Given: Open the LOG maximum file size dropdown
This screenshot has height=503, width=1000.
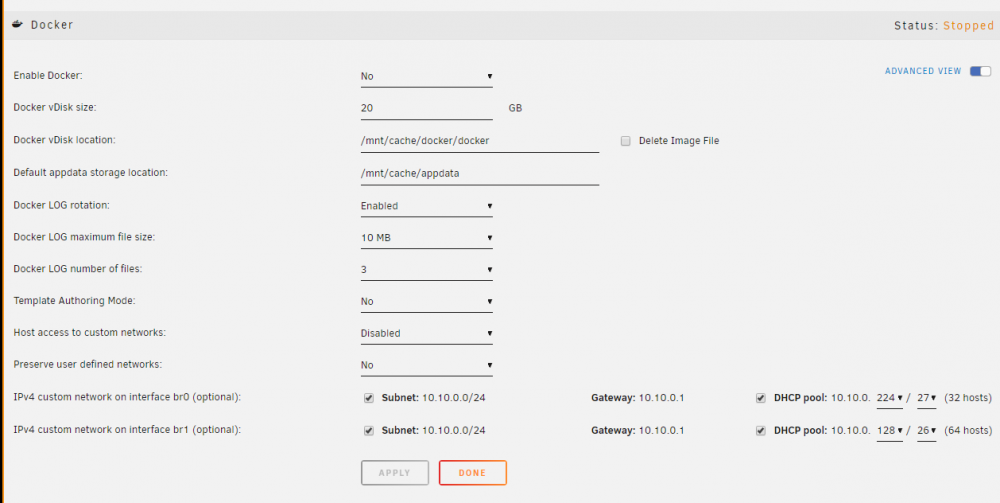Looking at the screenshot, I should pos(427,238).
